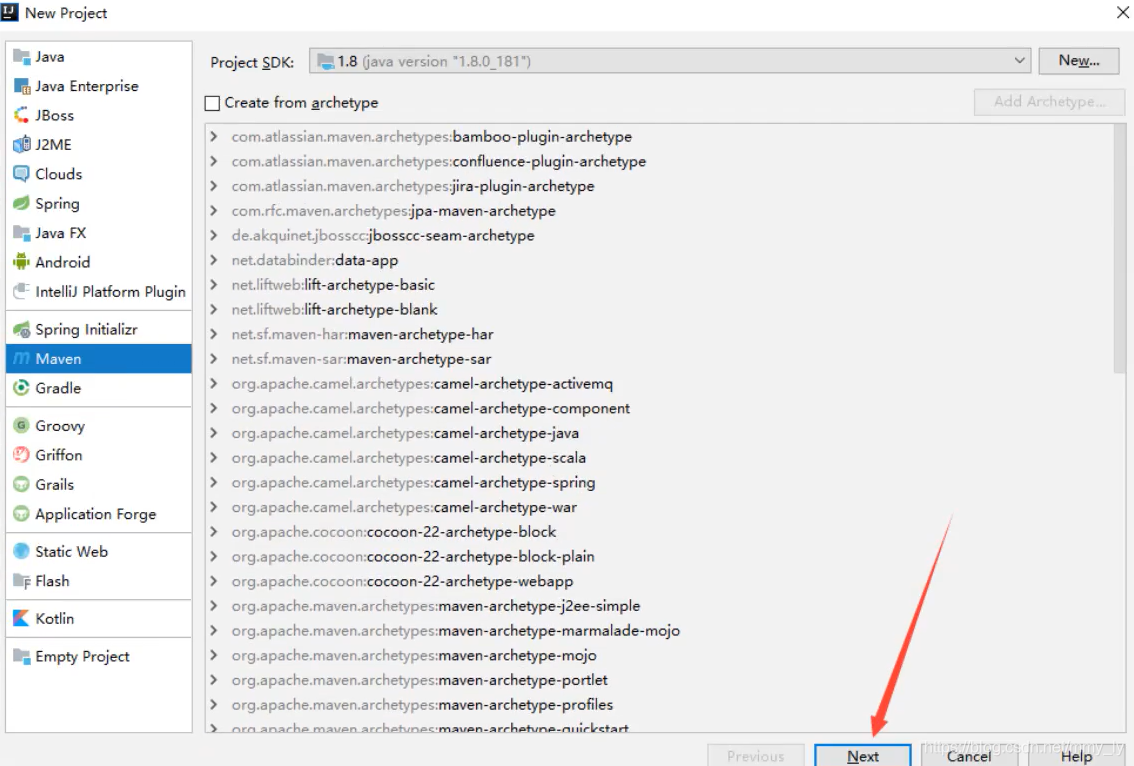This screenshot has width=1134, height=766.
Task: Click the Java FX icon
Action: point(22,233)
